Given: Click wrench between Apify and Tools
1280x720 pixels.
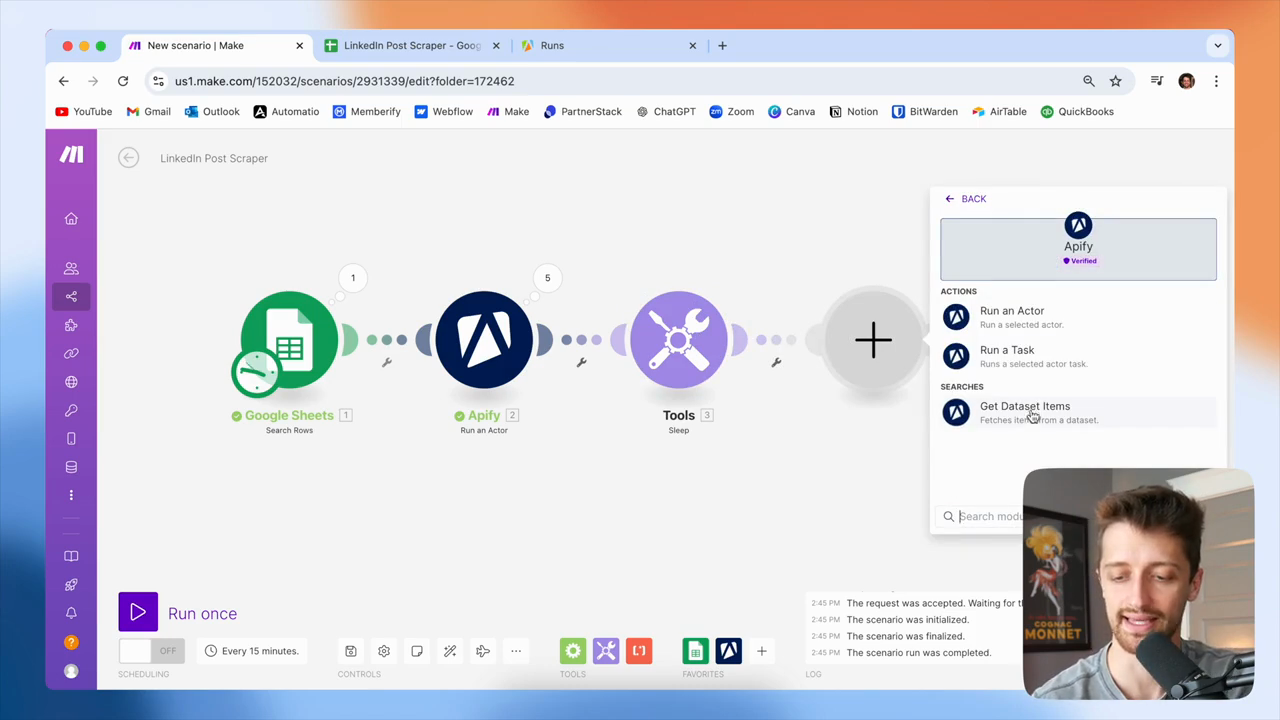Looking at the screenshot, I should [x=581, y=362].
